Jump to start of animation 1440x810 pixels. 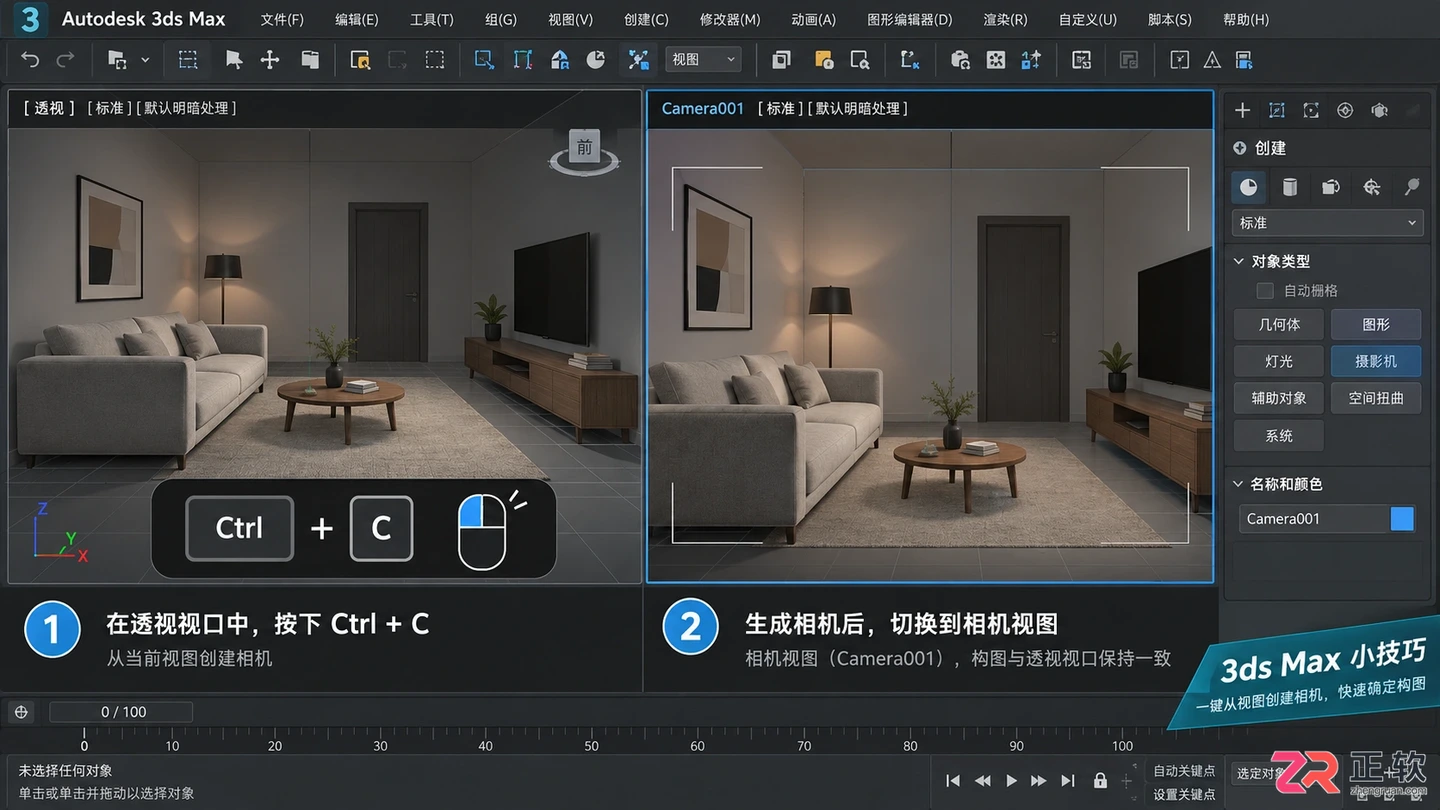tap(953, 780)
